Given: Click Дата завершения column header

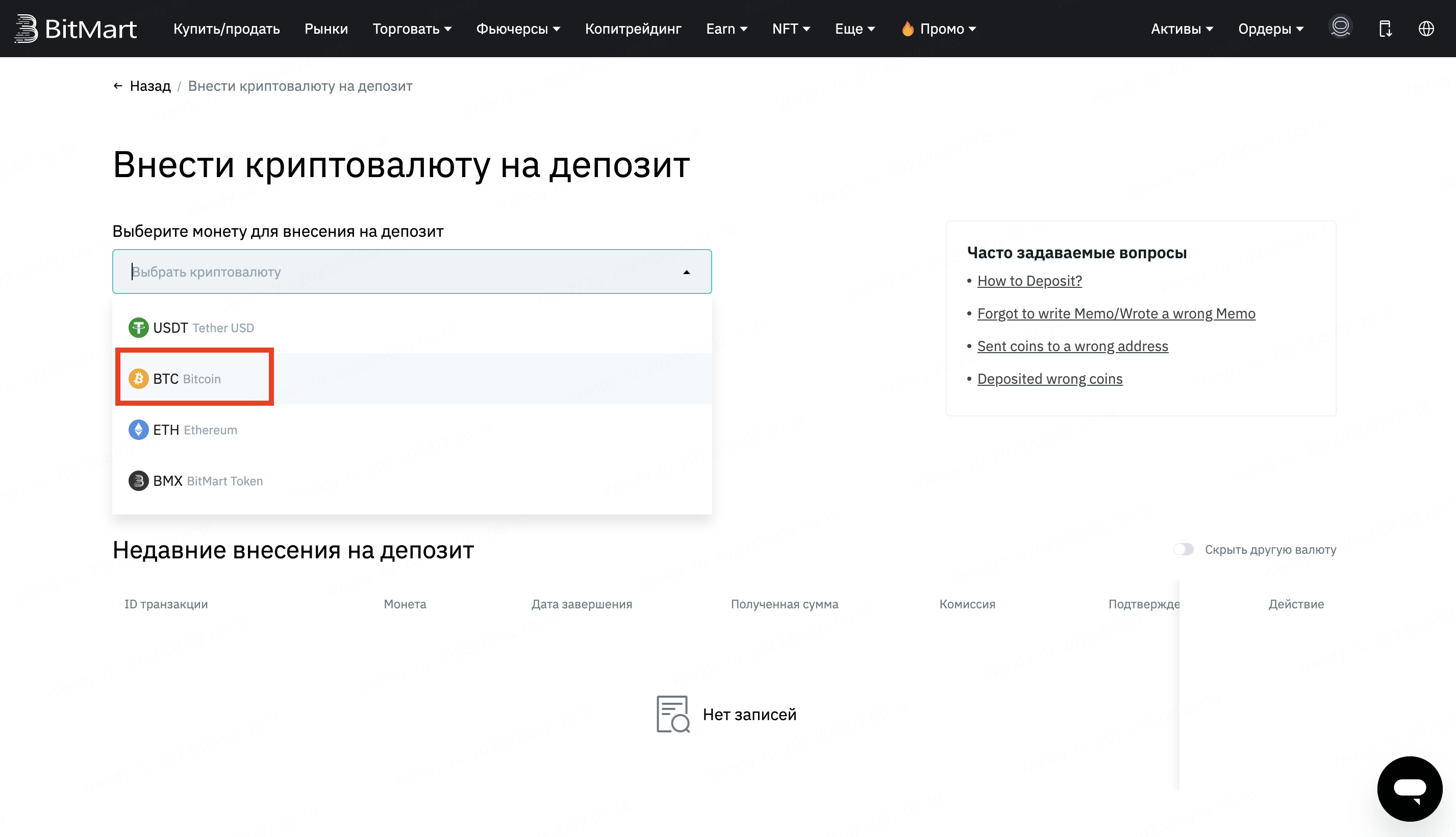Looking at the screenshot, I should (582, 604).
